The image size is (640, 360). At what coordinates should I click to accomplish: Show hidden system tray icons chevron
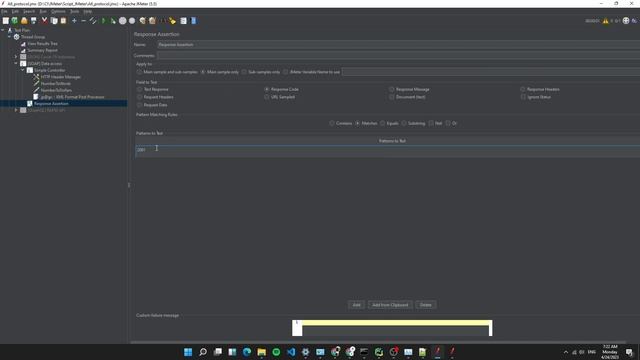pos(566,352)
